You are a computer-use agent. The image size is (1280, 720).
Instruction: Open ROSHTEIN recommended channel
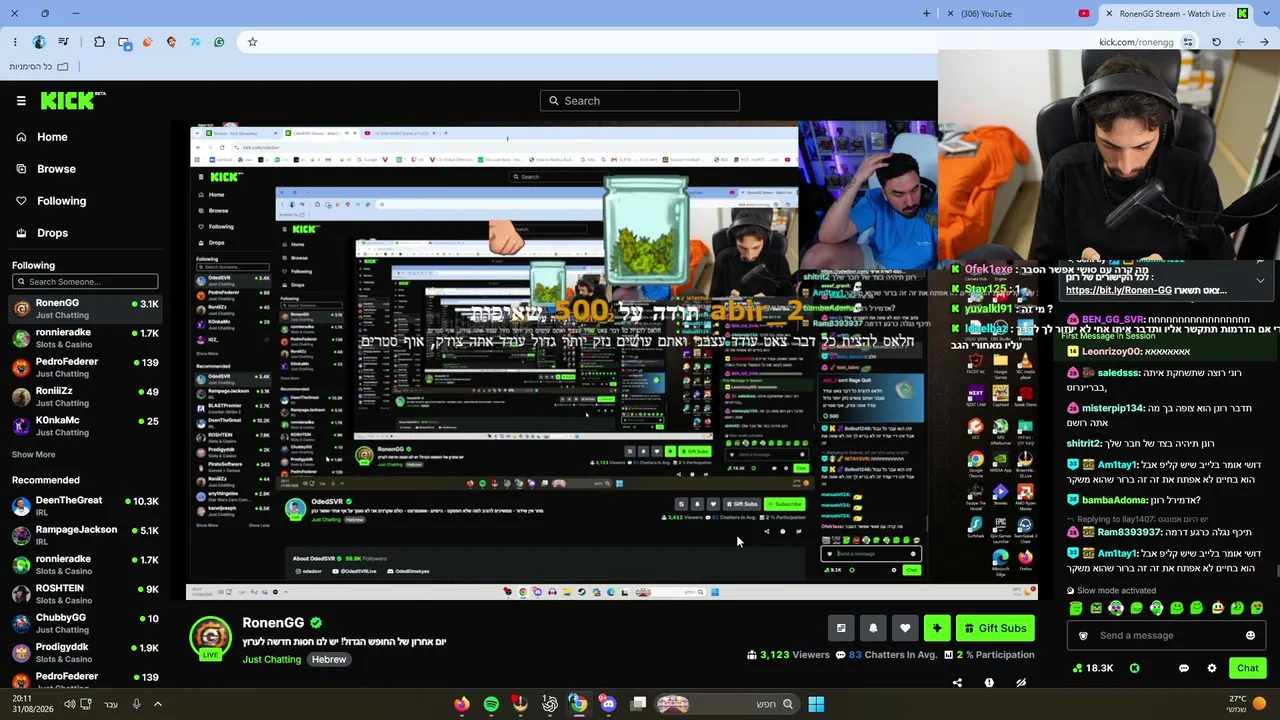pyautogui.click(x=85, y=593)
